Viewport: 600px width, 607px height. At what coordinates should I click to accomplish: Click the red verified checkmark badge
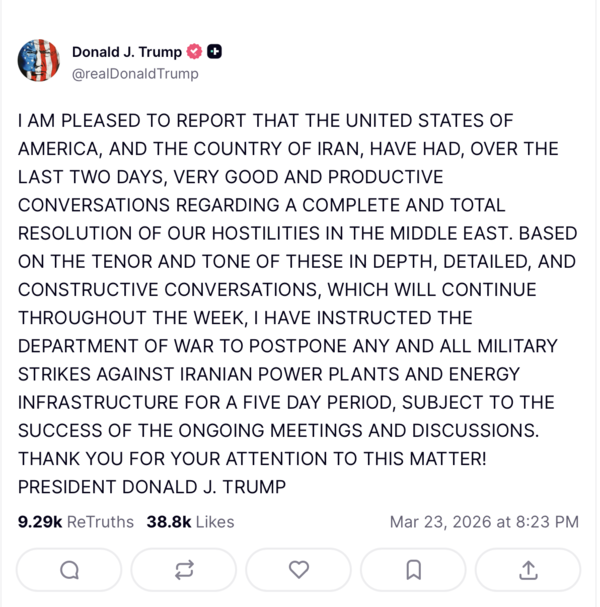pos(195,52)
